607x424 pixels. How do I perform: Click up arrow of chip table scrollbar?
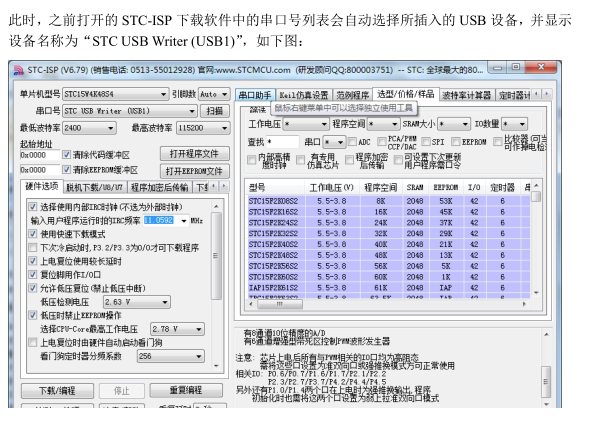click(x=536, y=185)
